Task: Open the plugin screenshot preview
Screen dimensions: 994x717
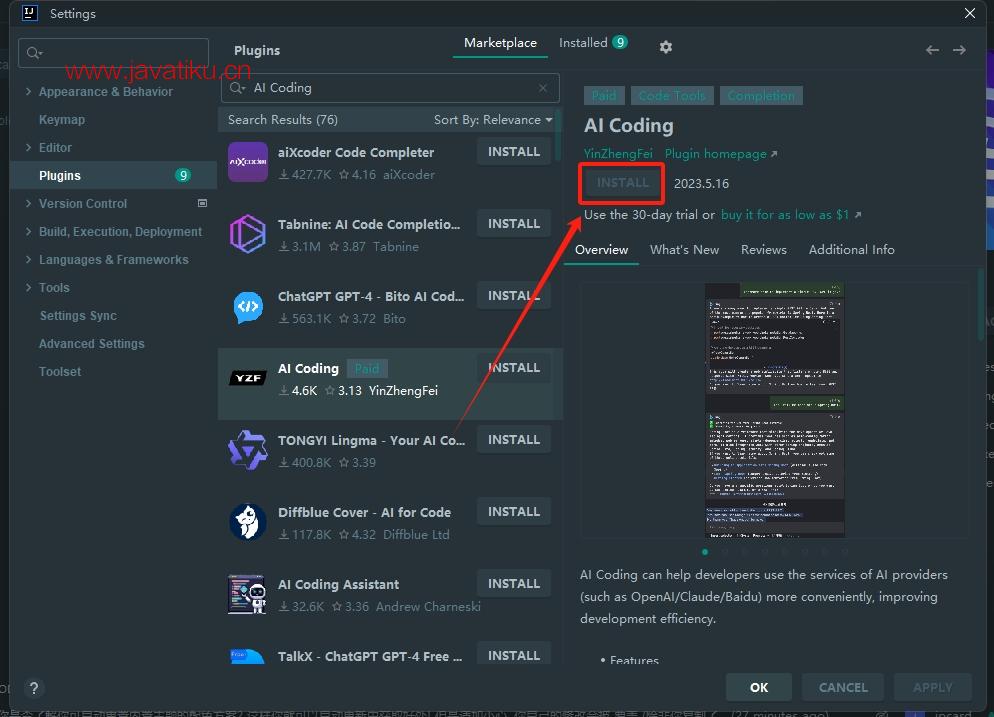Action: (x=774, y=410)
